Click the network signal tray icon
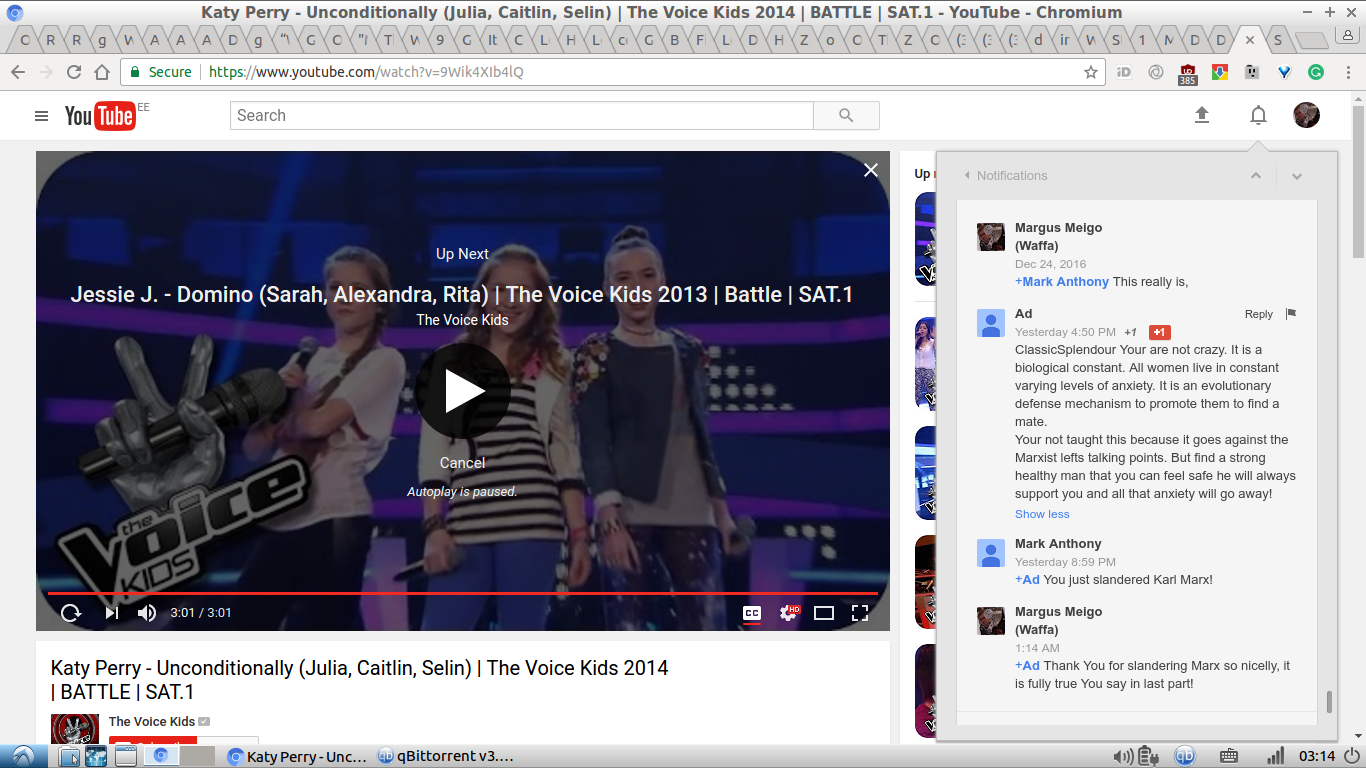 [1275, 757]
